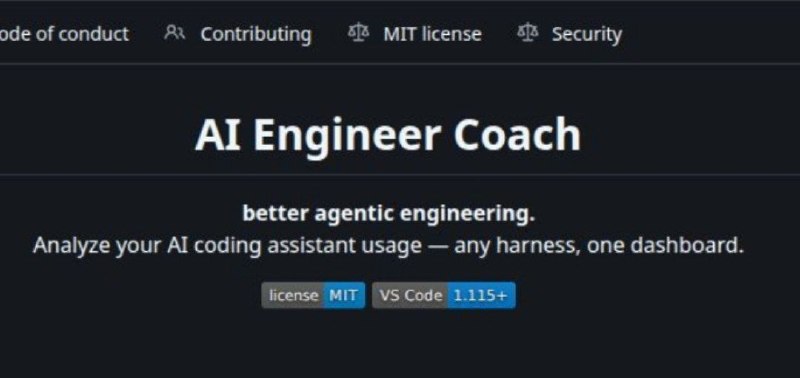Switch to the MIT license tab
The height and width of the screenshot is (378, 800).
pos(414,34)
